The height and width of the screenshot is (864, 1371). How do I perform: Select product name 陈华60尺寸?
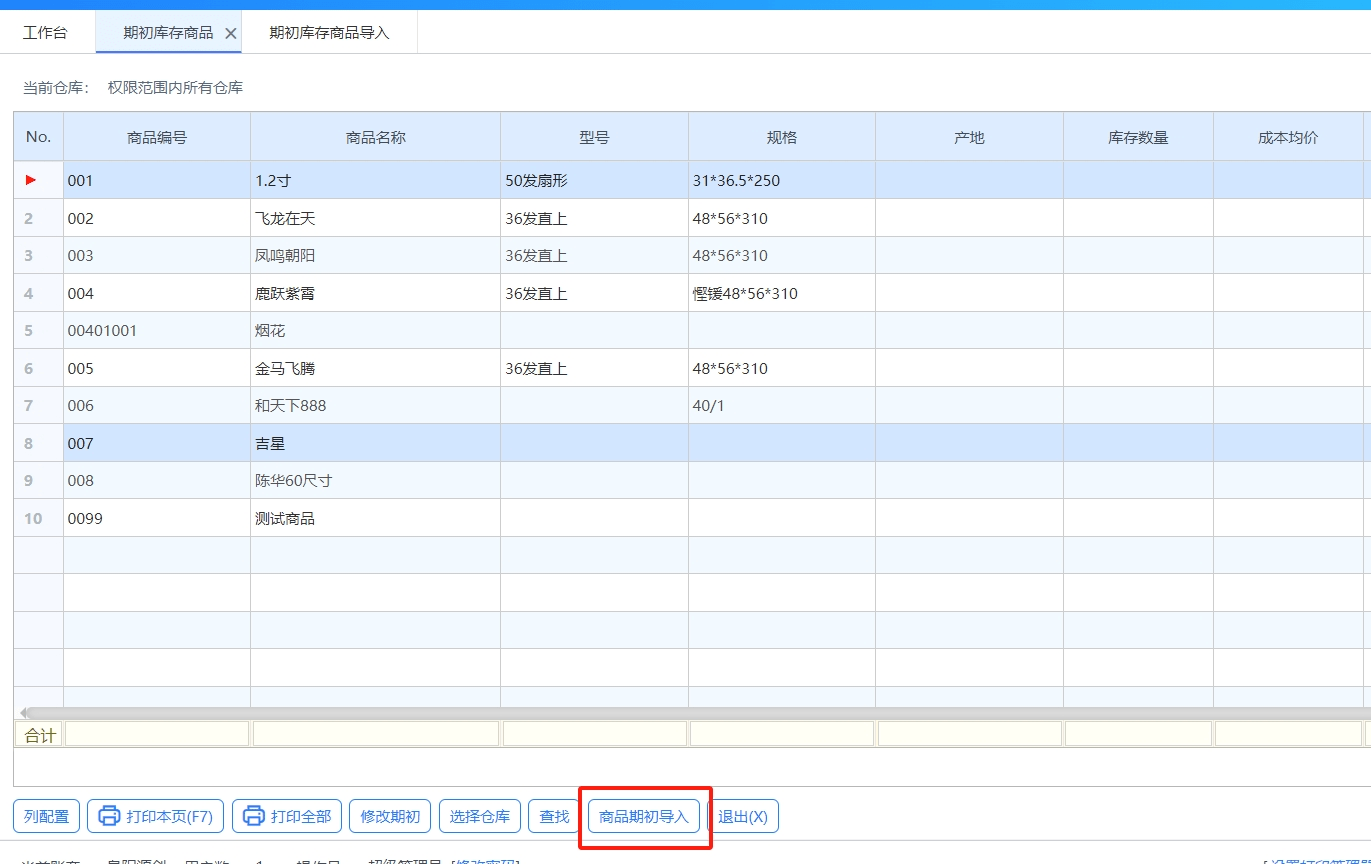(x=376, y=480)
